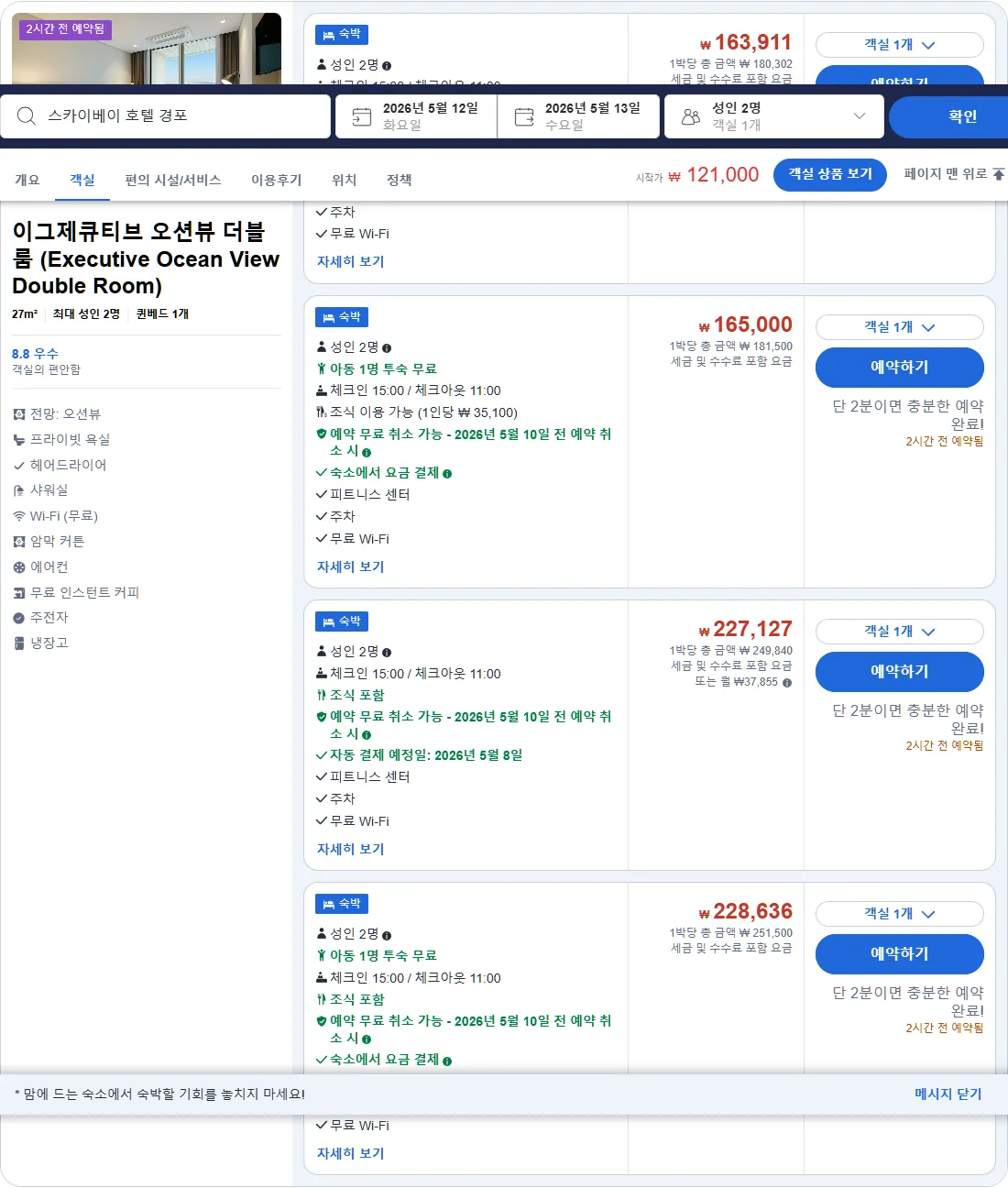Select the 객실 tab
The height and width of the screenshot is (1188, 1008).
pyautogui.click(x=82, y=180)
